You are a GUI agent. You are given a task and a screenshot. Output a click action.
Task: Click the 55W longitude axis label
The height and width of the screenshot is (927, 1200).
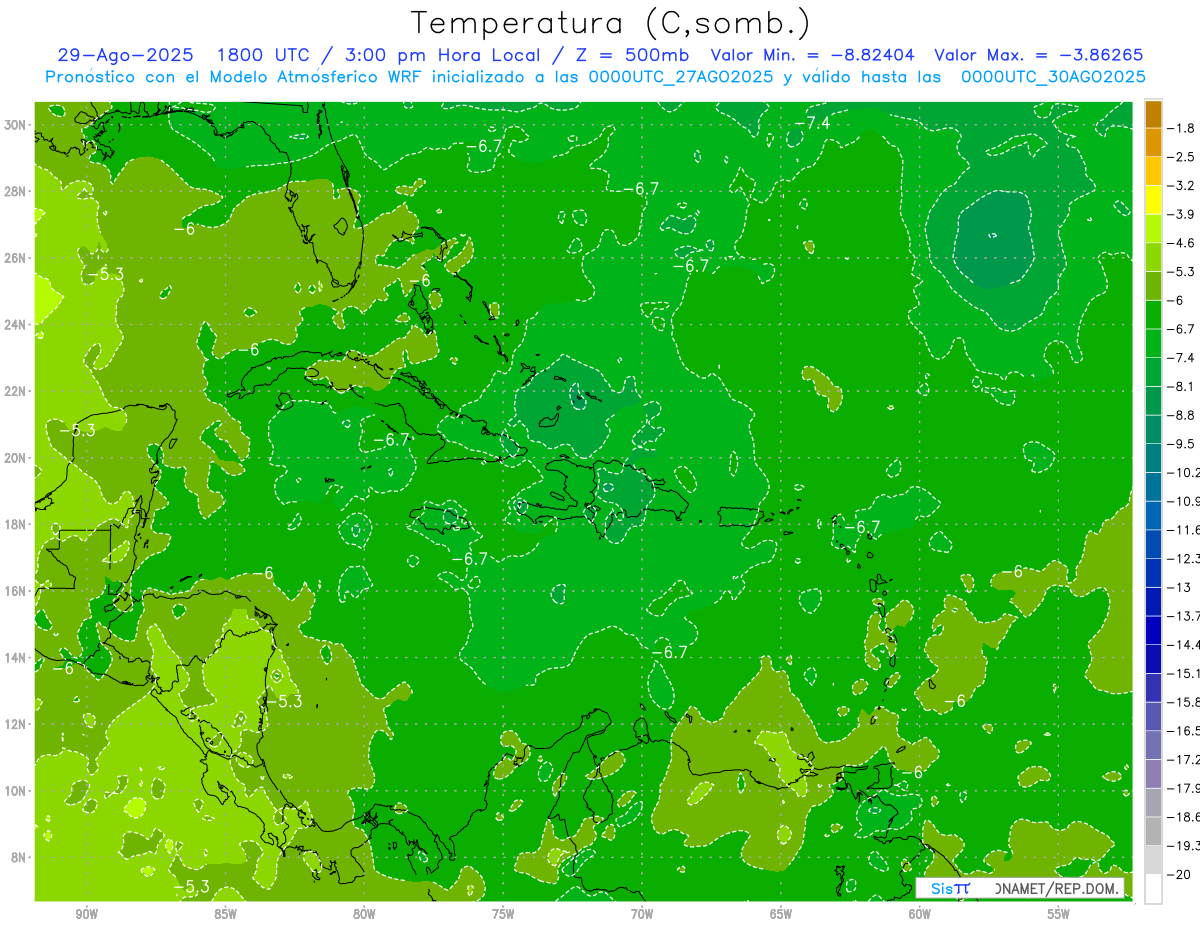[x=1059, y=914]
